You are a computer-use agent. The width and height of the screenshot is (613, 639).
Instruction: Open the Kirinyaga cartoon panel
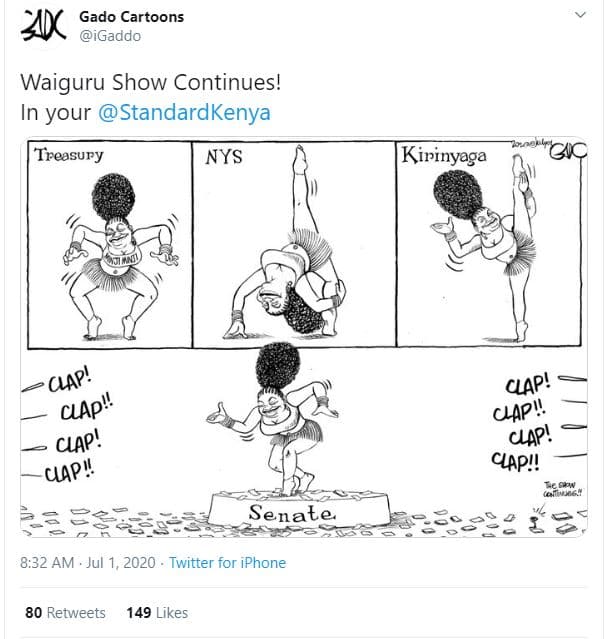coord(489,245)
